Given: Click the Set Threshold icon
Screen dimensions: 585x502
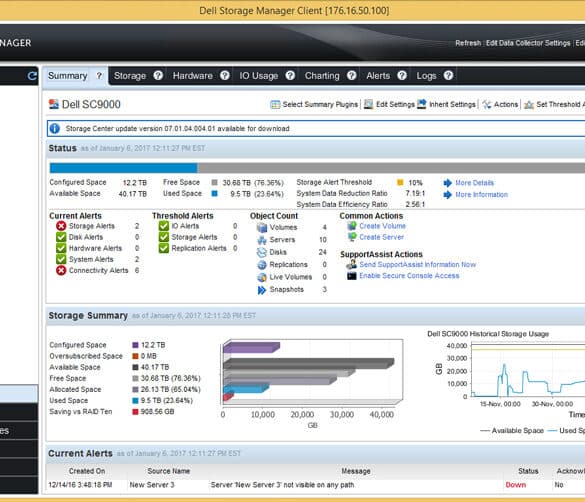Looking at the screenshot, I should tap(529, 105).
